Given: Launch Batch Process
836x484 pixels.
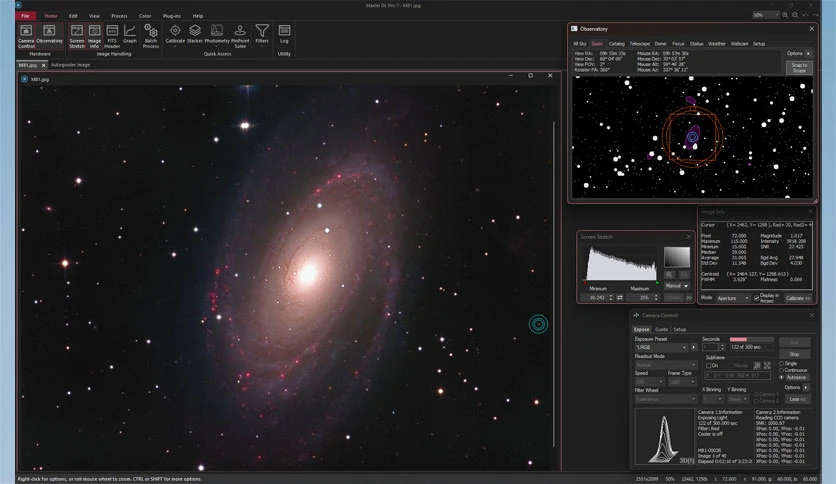Looking at the screenshot, I should (151, 35).
